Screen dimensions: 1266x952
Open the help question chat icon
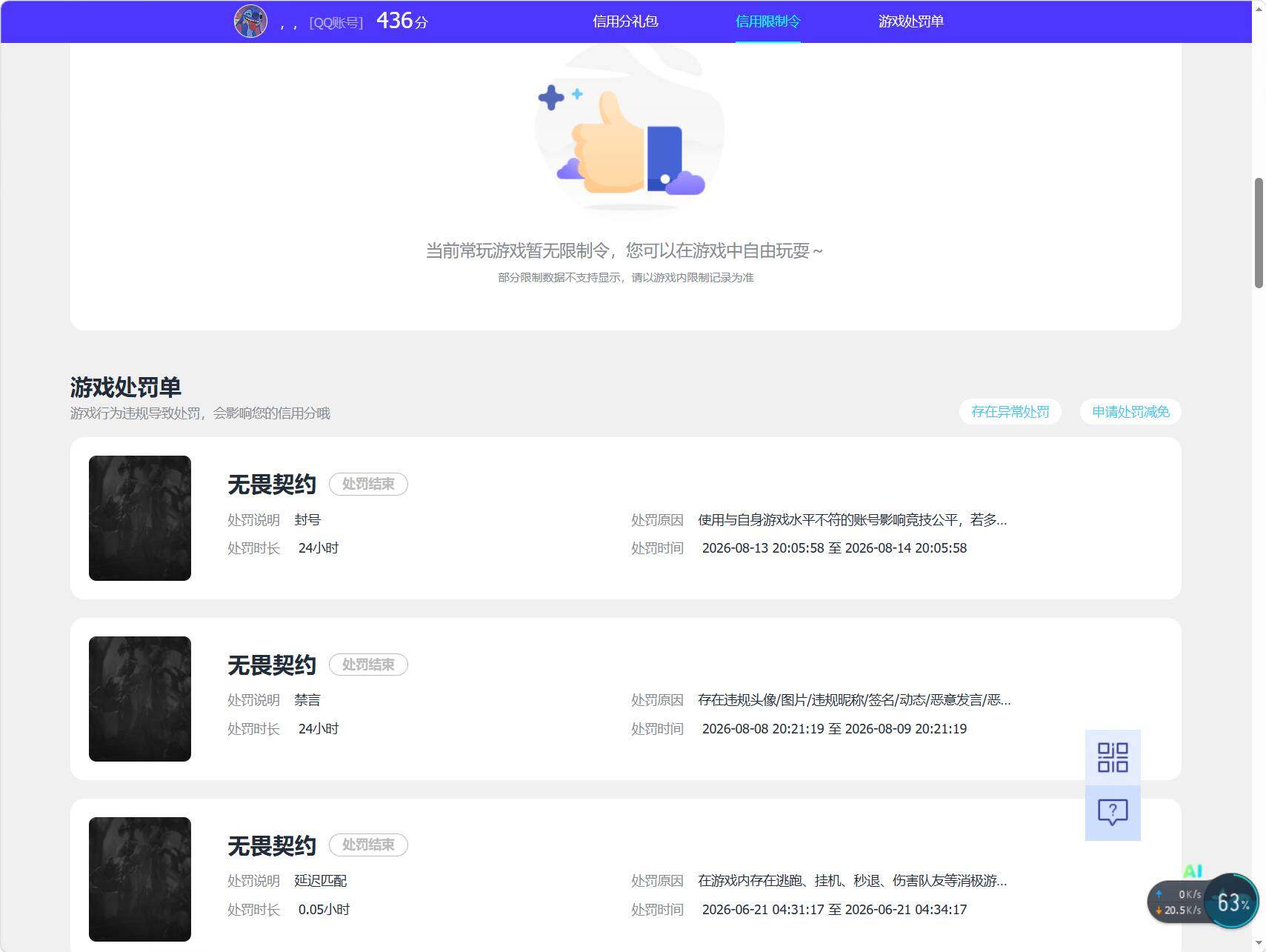(x=1113, y=813)
